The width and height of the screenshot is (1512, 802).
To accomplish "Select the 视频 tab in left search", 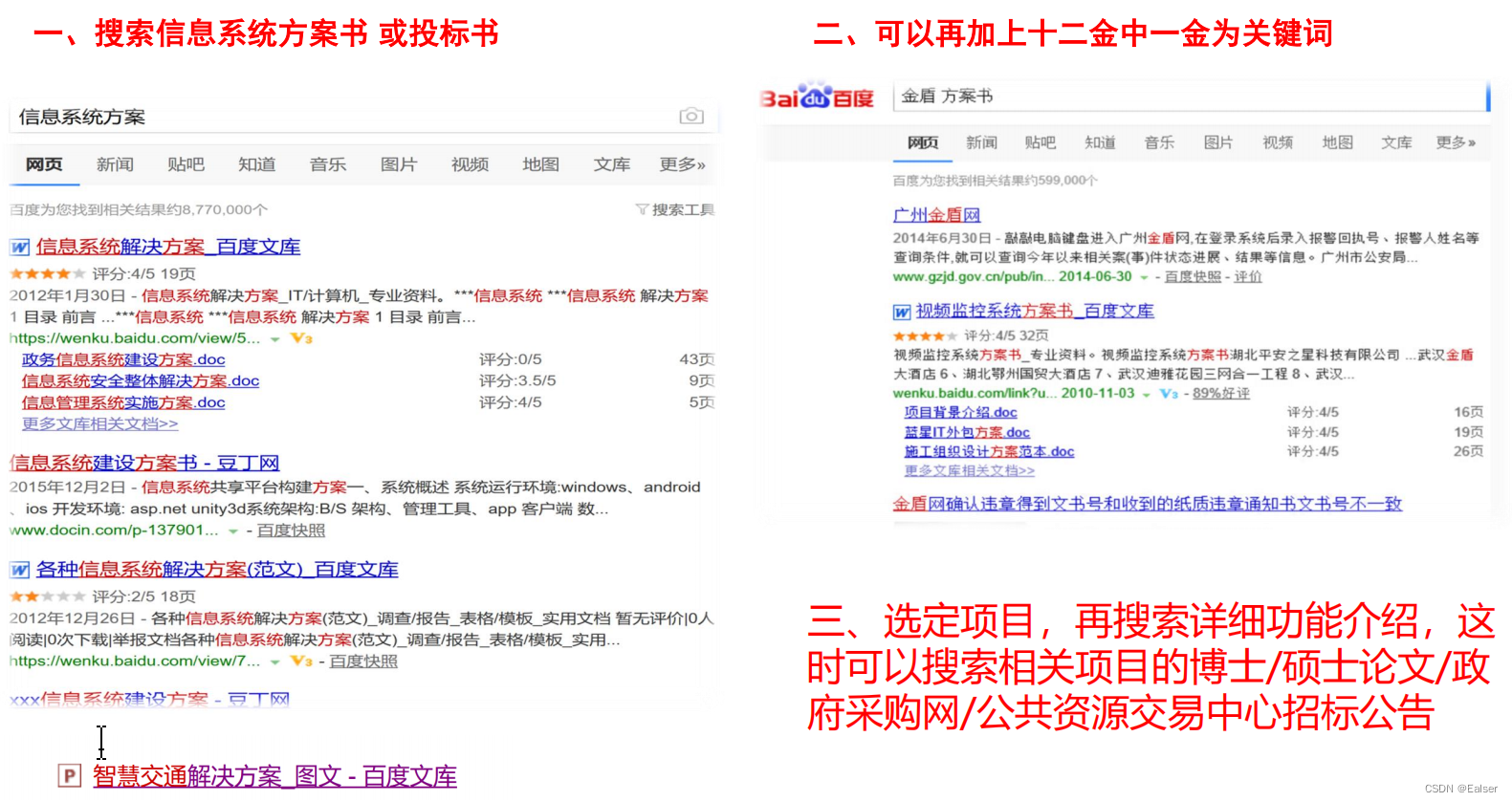I will tap(470, 164).
